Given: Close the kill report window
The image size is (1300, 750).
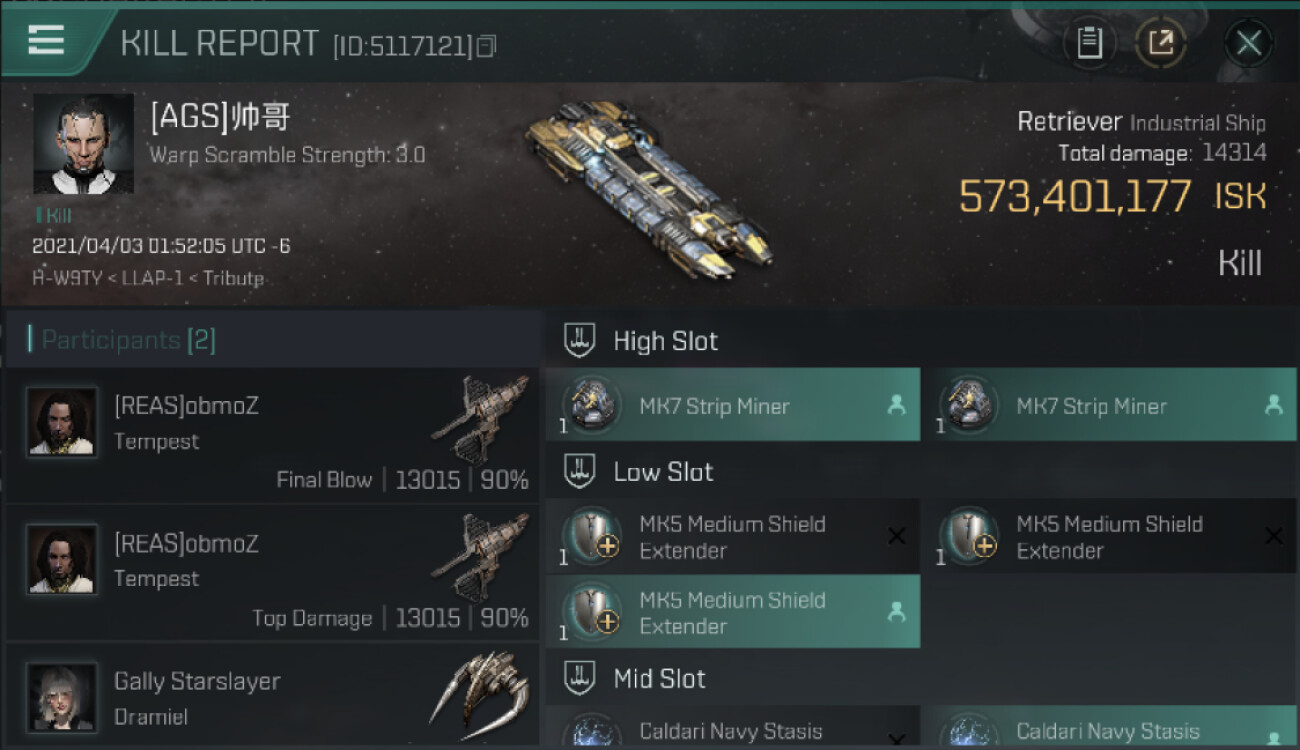Looking at the screenshot, I should 1248,43.
